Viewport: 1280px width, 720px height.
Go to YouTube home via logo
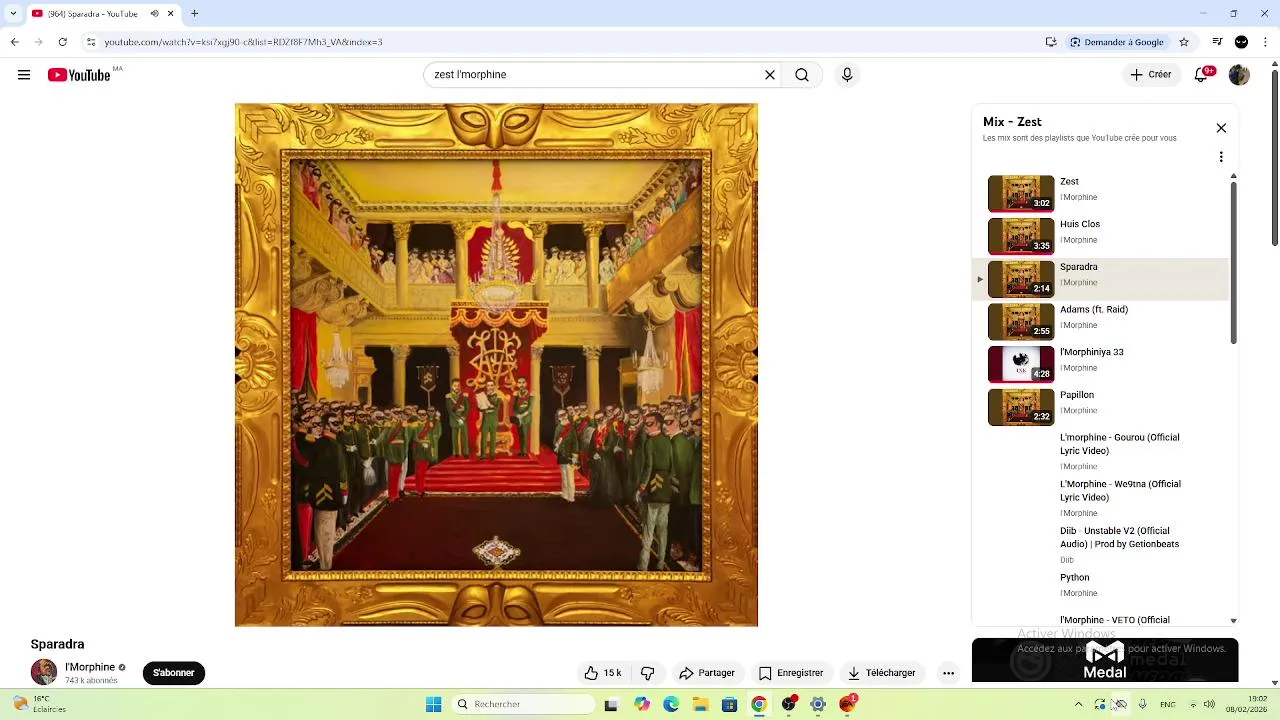click(x=79, y=75)
